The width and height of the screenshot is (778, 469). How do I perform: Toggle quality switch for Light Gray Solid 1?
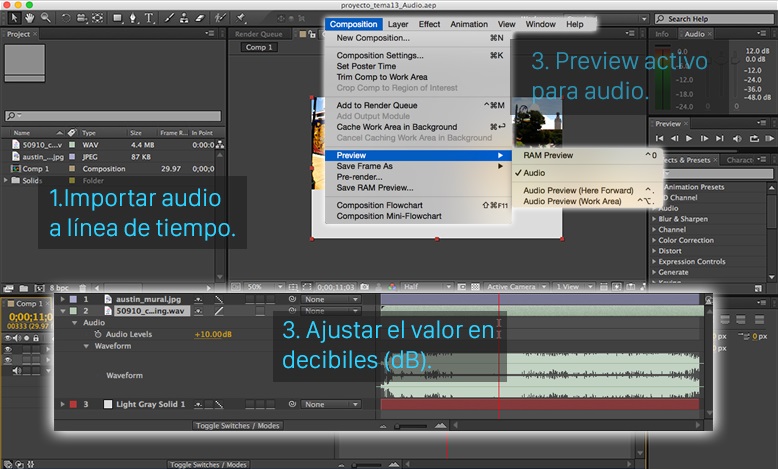coord(219,404)
